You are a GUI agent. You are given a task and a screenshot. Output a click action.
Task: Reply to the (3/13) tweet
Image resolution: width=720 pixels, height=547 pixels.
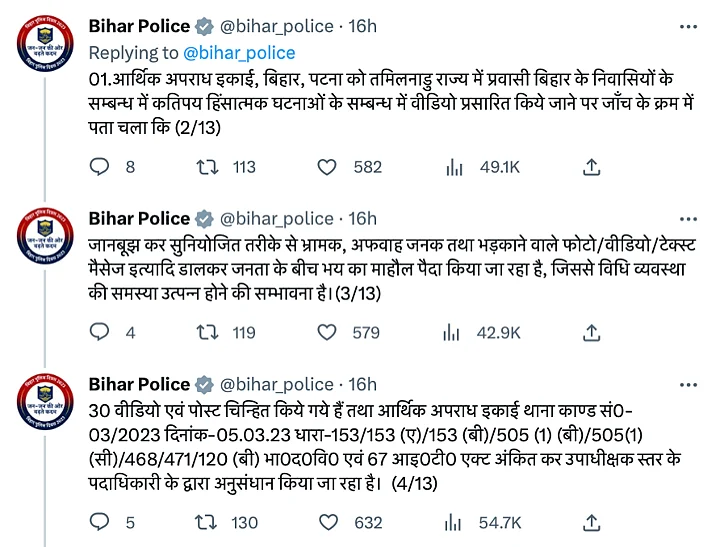point(100,333)
